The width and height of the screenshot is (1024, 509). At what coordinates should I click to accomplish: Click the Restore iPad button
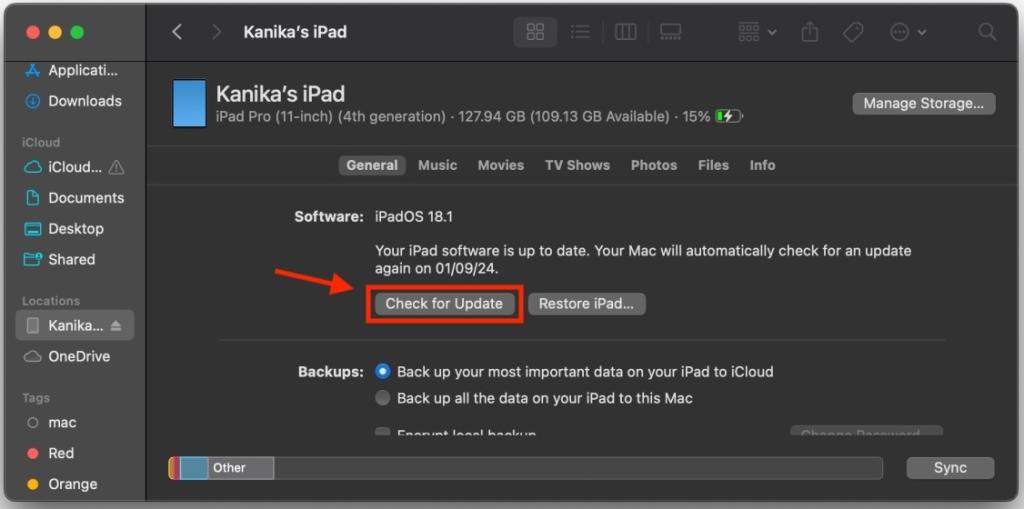(x=586, y=304)
